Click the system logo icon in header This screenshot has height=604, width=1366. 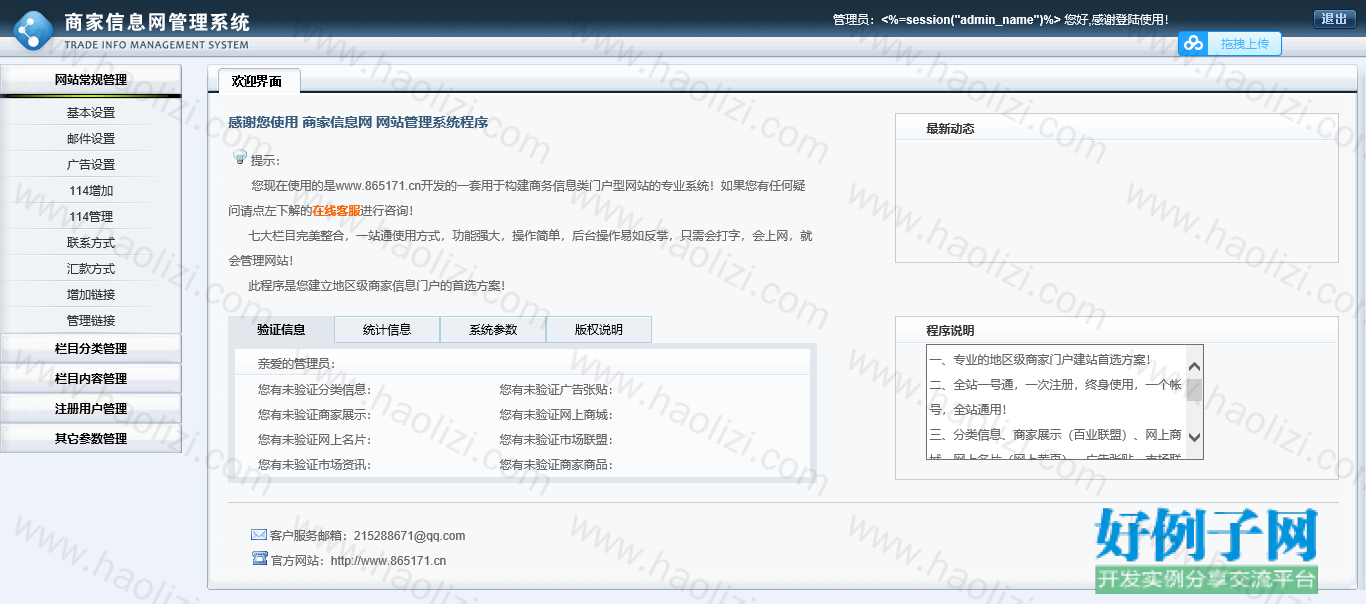click(32, 30)
